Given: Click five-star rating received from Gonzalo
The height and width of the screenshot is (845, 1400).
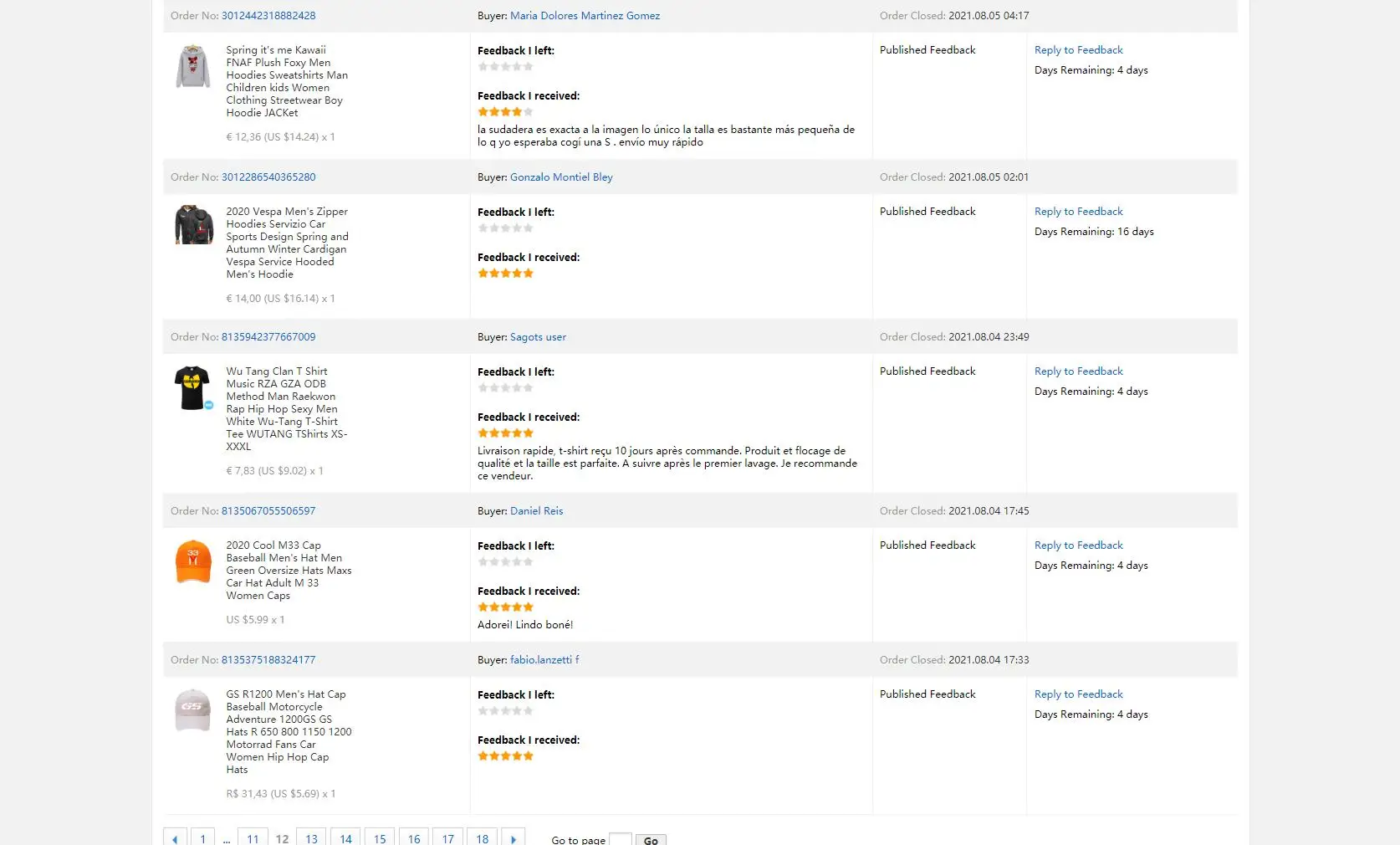Looking at the screenshot, I should [x=505, y=274].
